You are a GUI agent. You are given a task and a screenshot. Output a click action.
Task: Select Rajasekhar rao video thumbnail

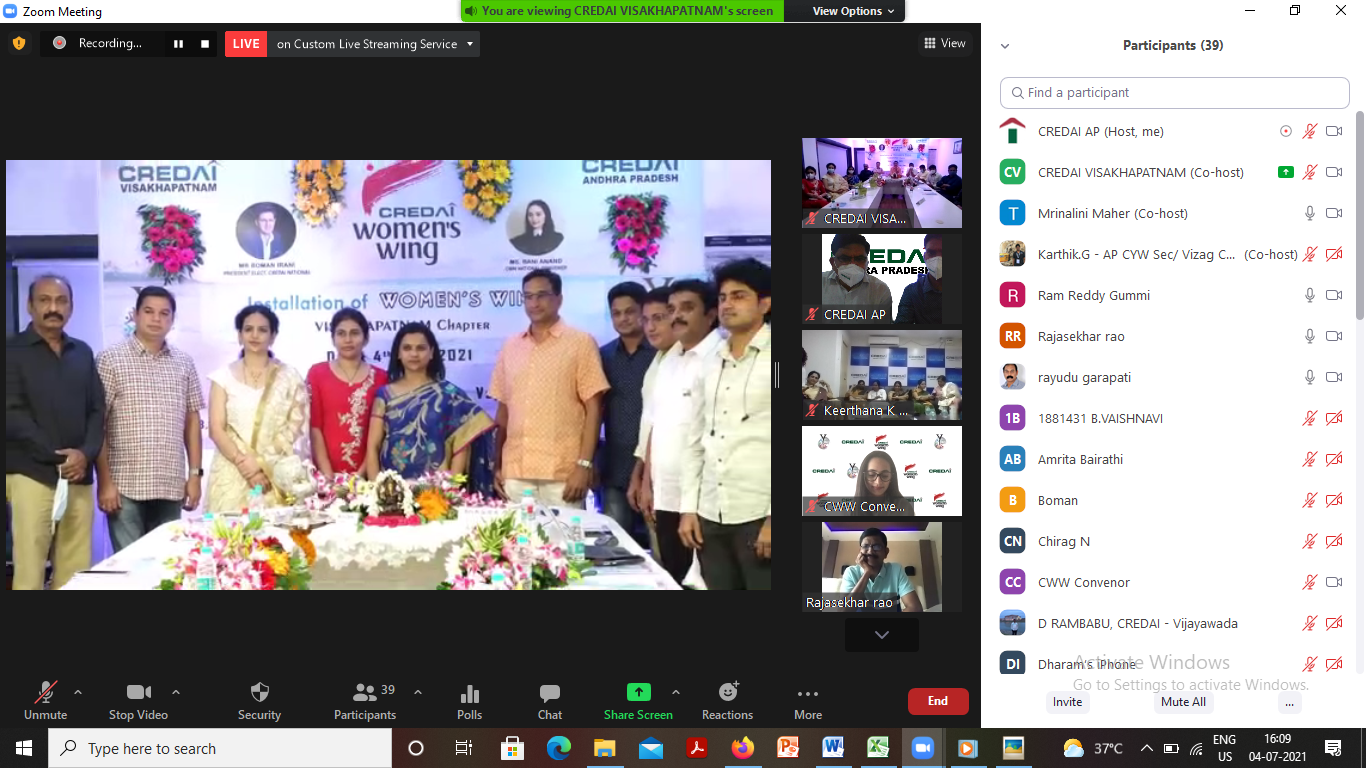pos(882,567)
